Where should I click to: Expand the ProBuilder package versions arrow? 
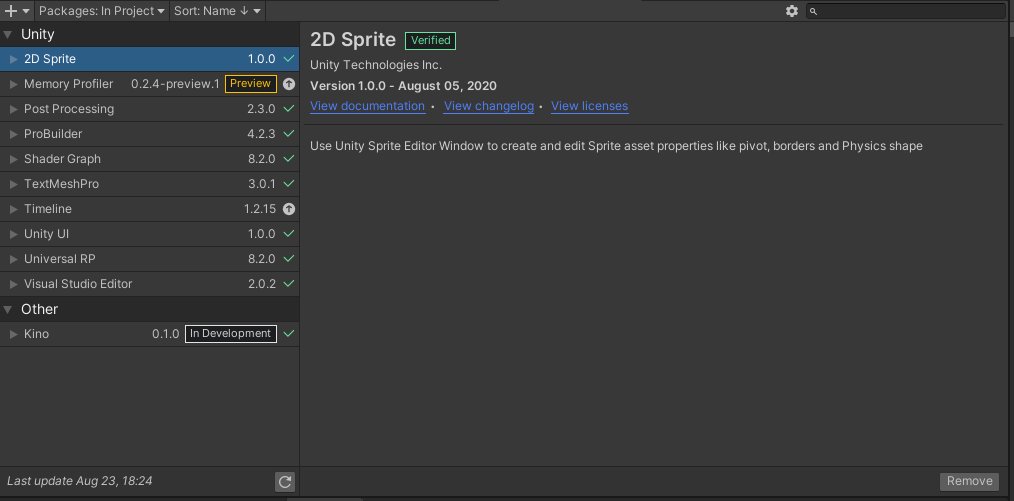coord(13,134)
